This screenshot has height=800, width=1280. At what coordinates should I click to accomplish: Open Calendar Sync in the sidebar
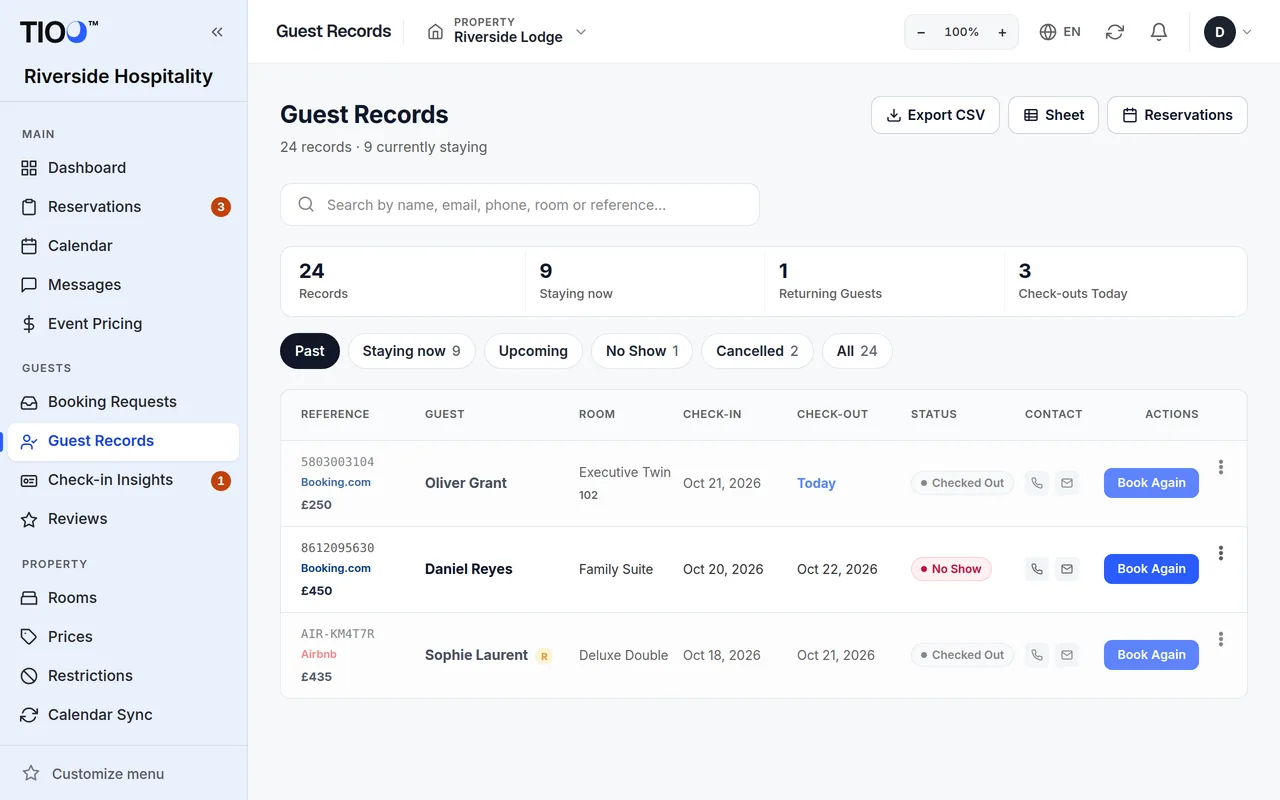[x=123, y=715]
